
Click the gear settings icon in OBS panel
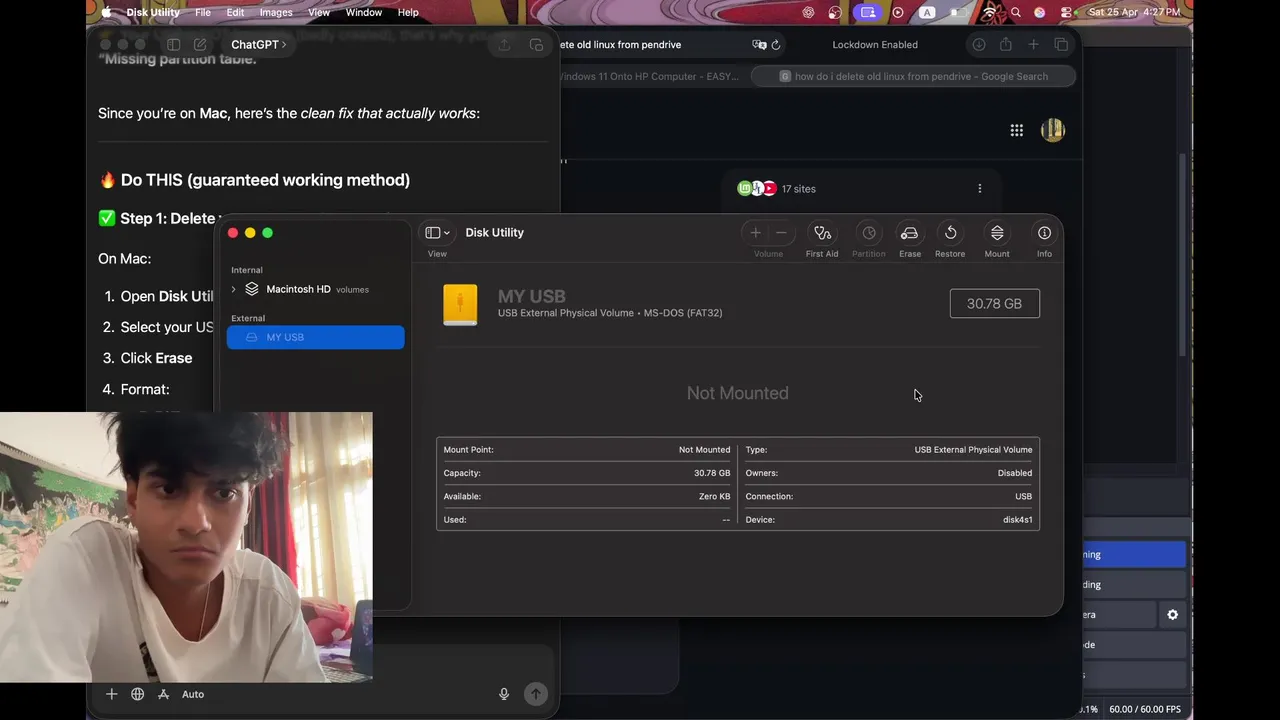point(1172,615)
